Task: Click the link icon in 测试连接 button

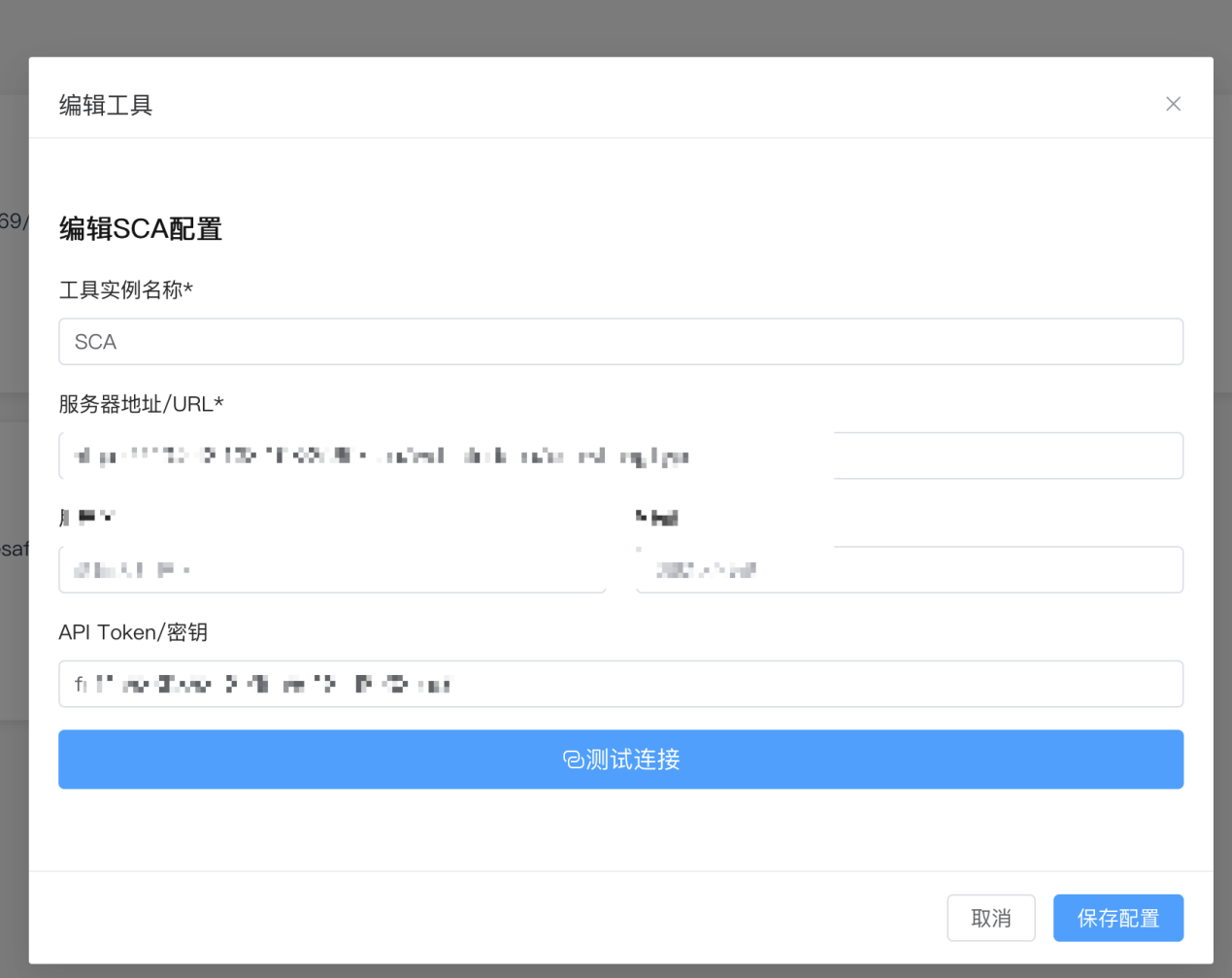Action: [573, 759]
